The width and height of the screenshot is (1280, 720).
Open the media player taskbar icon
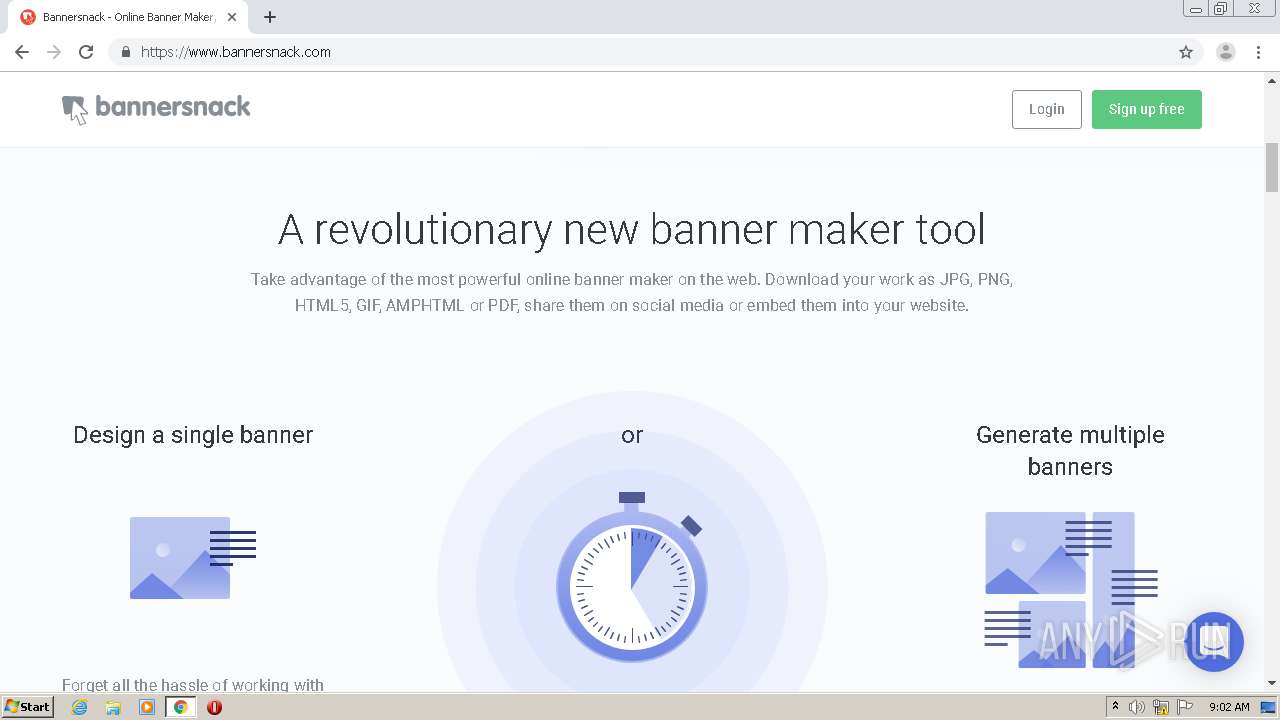pyautogui.click(x=147, y=707)
